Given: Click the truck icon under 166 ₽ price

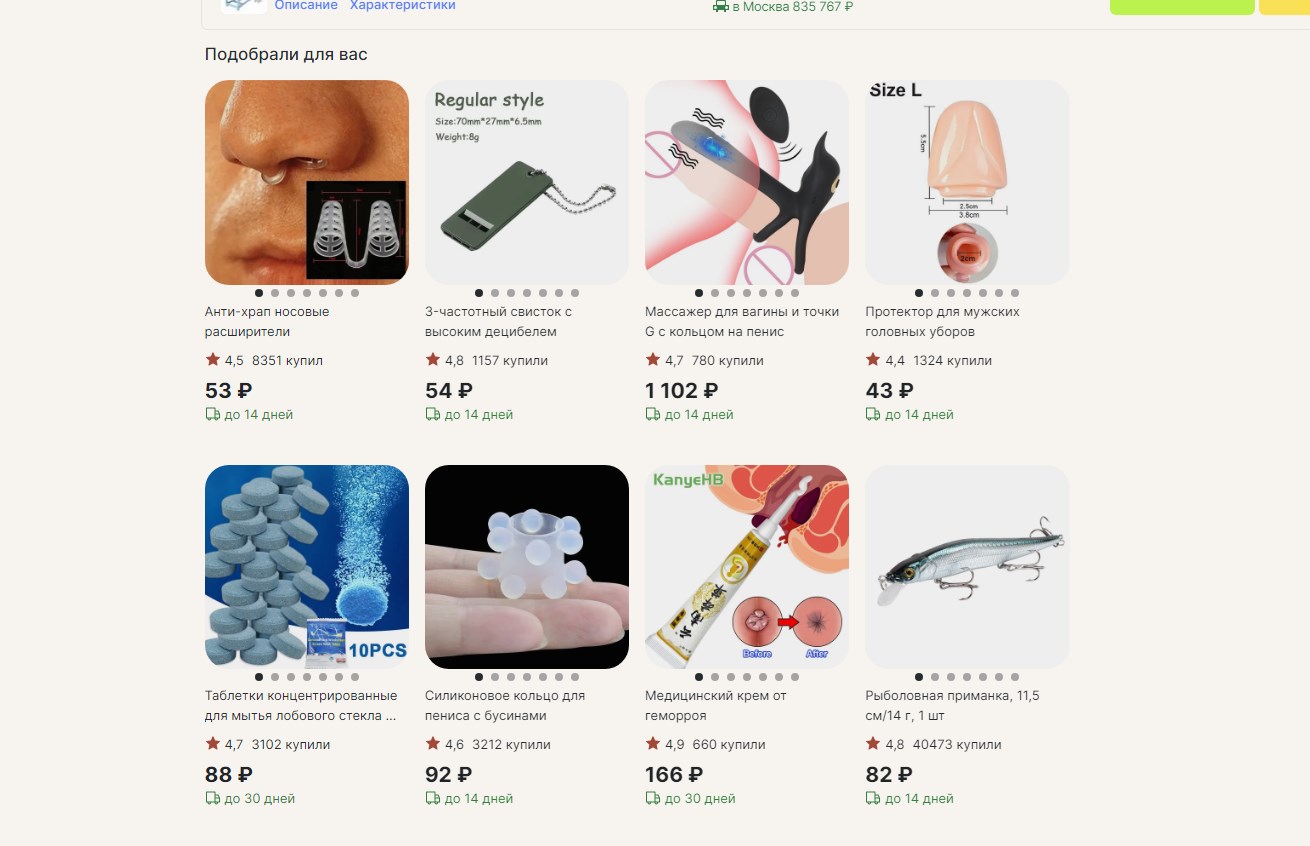Looking at the screenshot, I should tap(653, 798).
